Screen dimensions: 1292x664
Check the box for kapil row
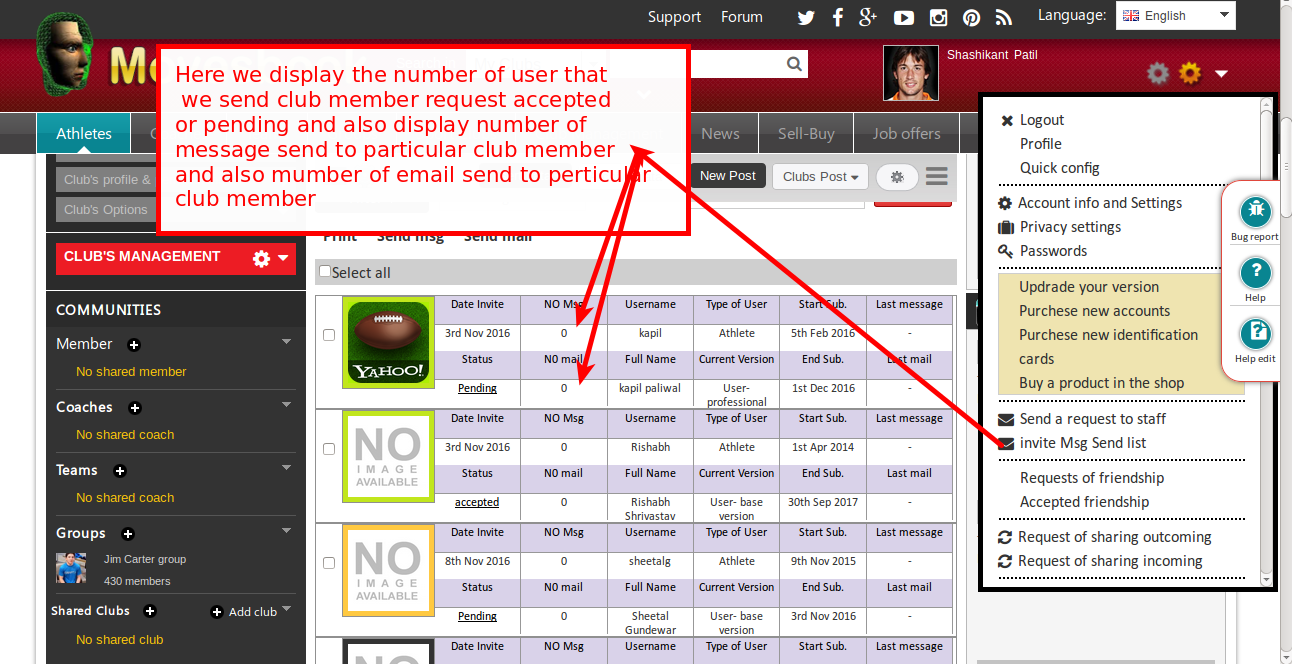coord(329,335)
